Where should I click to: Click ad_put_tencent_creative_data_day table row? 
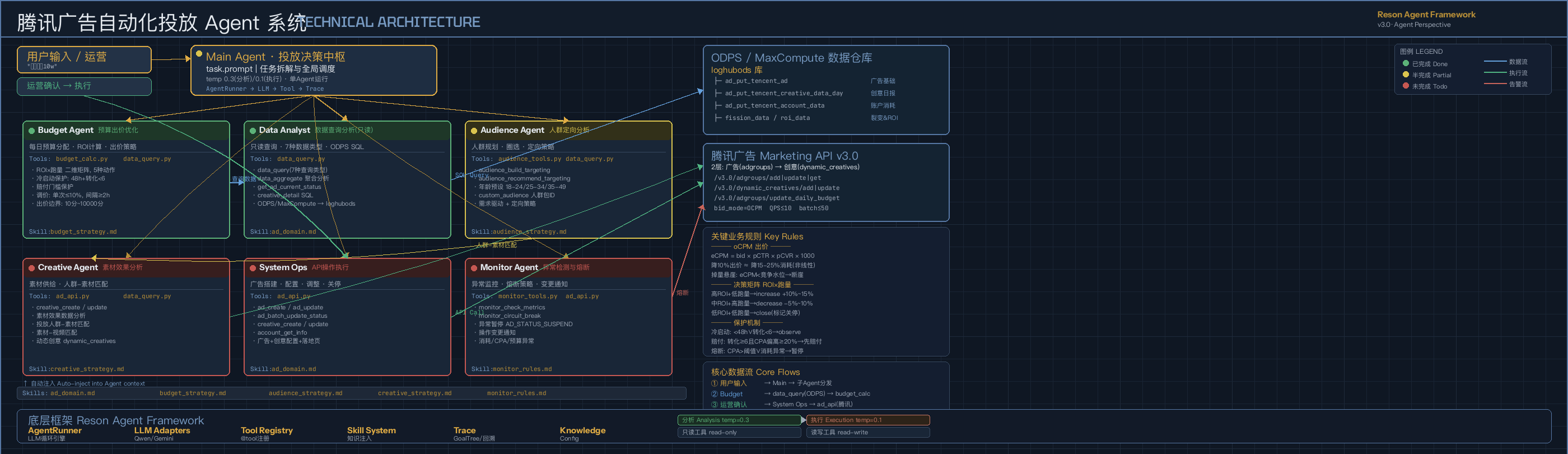click(784, 93)
